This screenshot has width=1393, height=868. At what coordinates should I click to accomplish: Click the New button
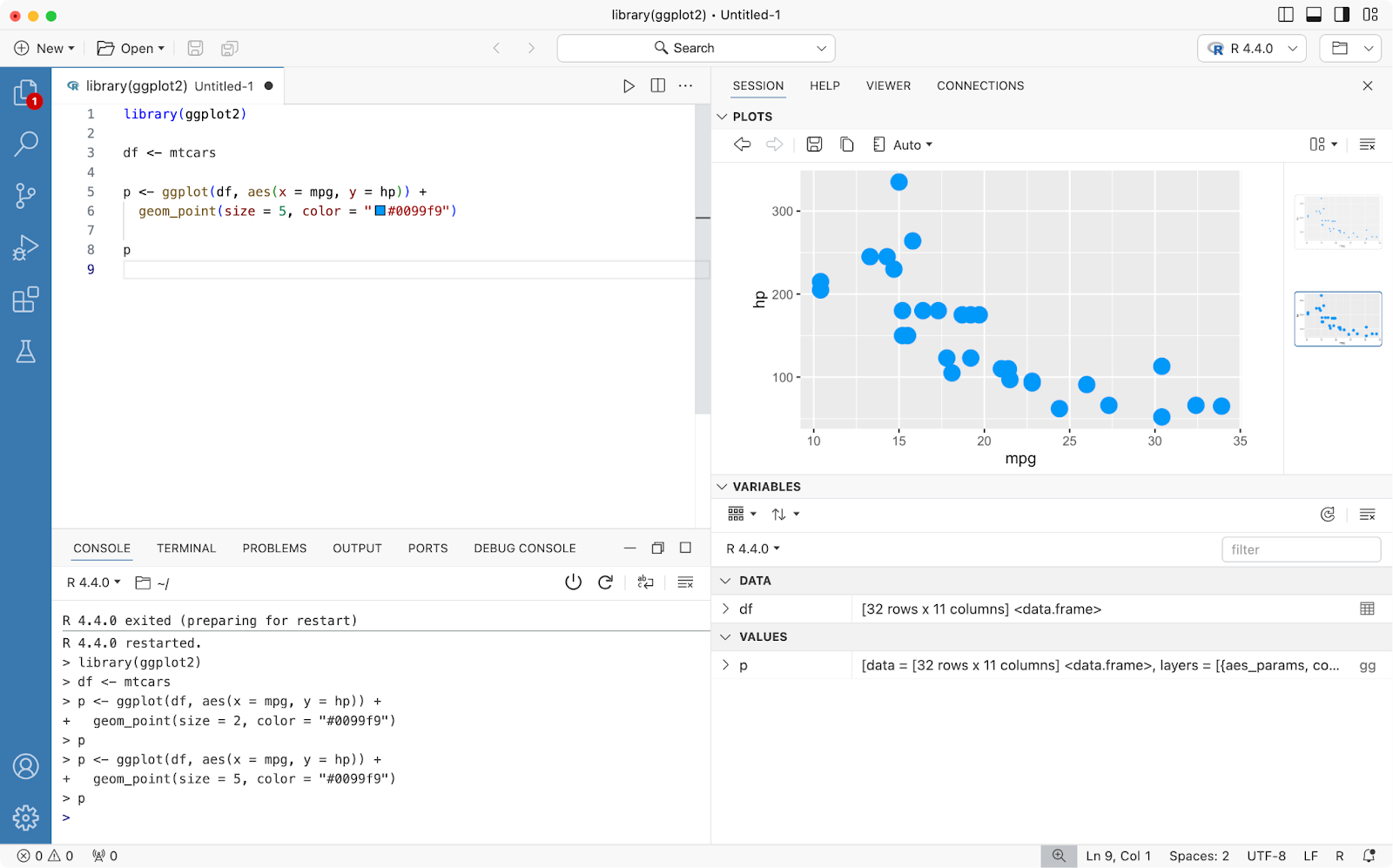pos(44,49)
